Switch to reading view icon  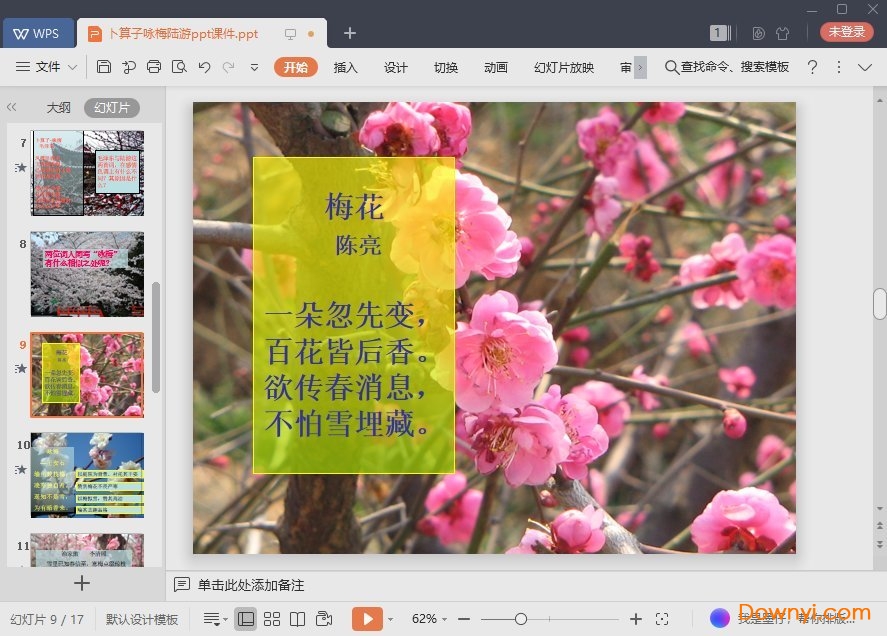click(297, 619)
